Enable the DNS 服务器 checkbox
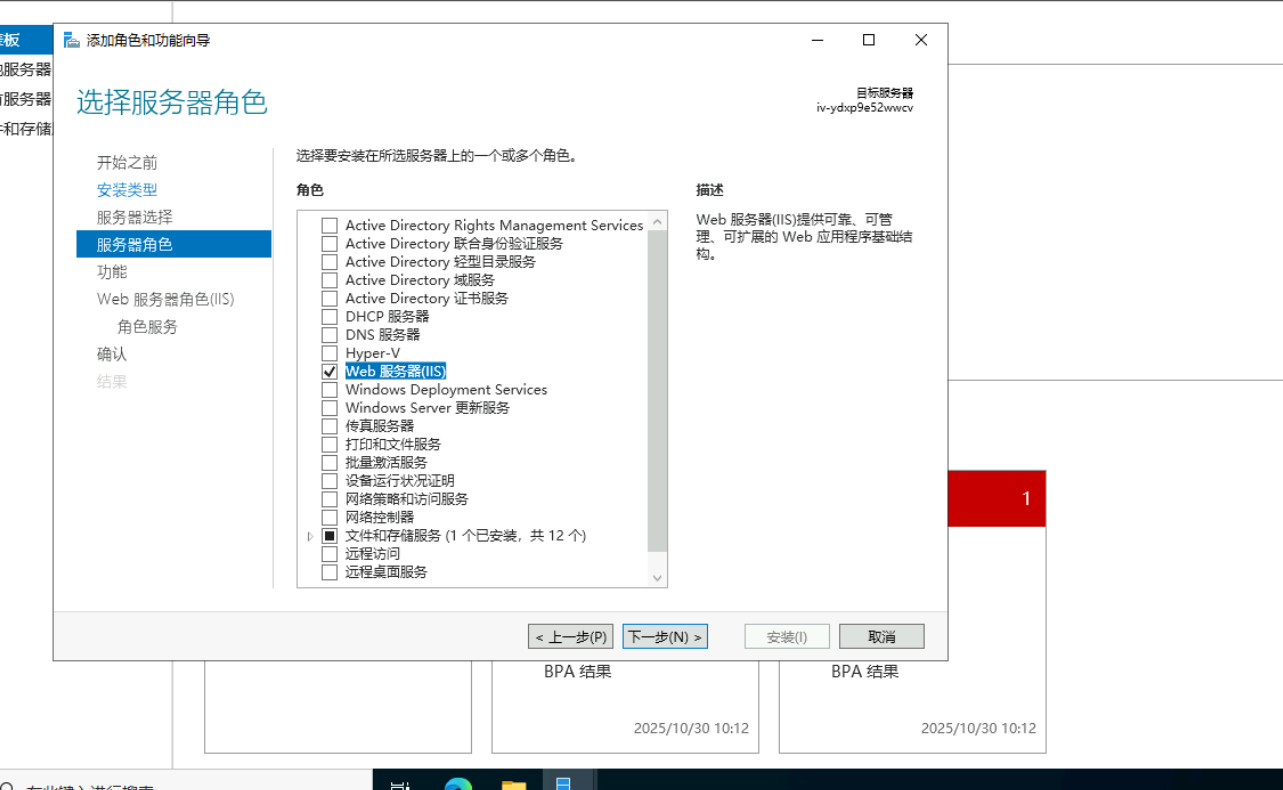The width and height of the screenshot is (1283, 790). click(x=329, y=335)
